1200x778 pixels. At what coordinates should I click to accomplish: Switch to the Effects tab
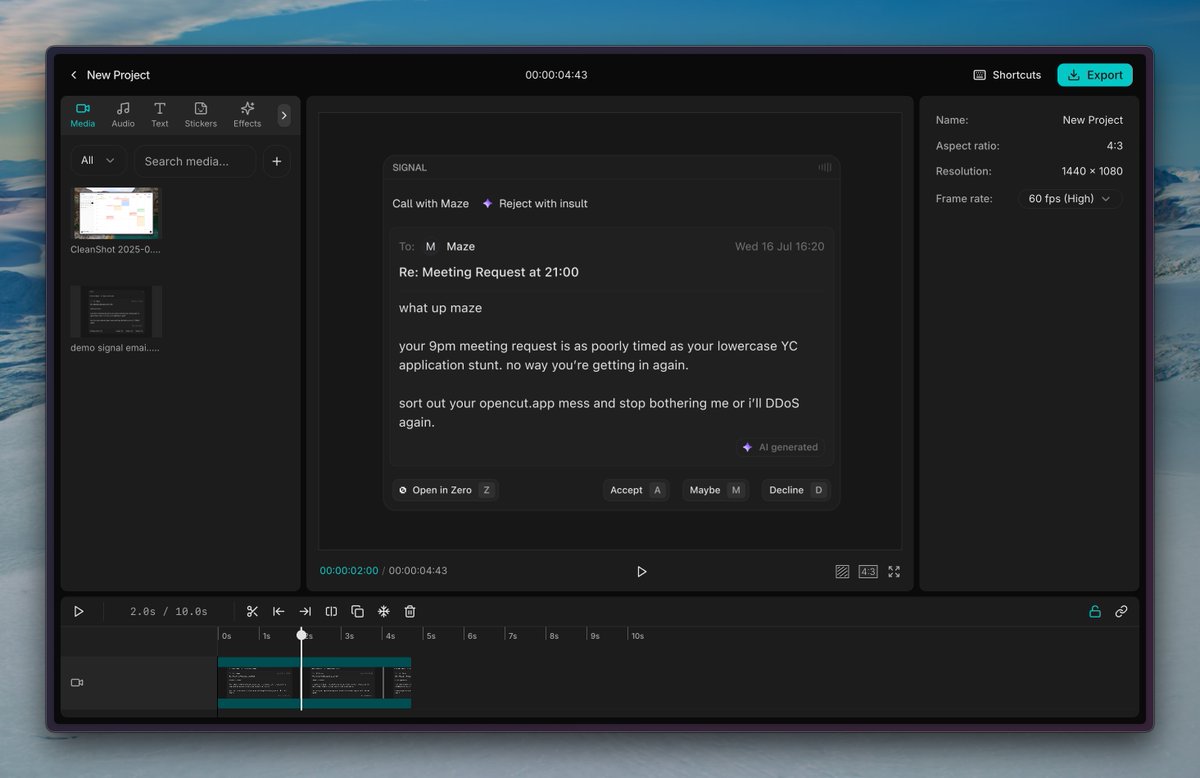(x=247, y=115)
